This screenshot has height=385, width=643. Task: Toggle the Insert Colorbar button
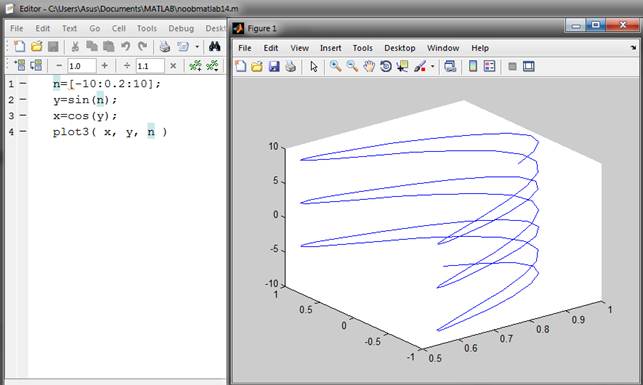473,66
